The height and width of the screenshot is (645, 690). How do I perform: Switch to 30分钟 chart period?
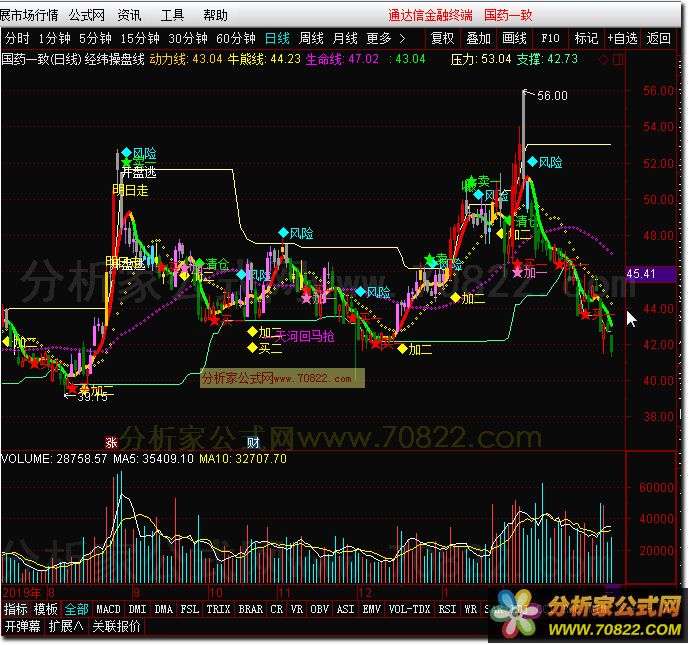click(x=188, y=39)
